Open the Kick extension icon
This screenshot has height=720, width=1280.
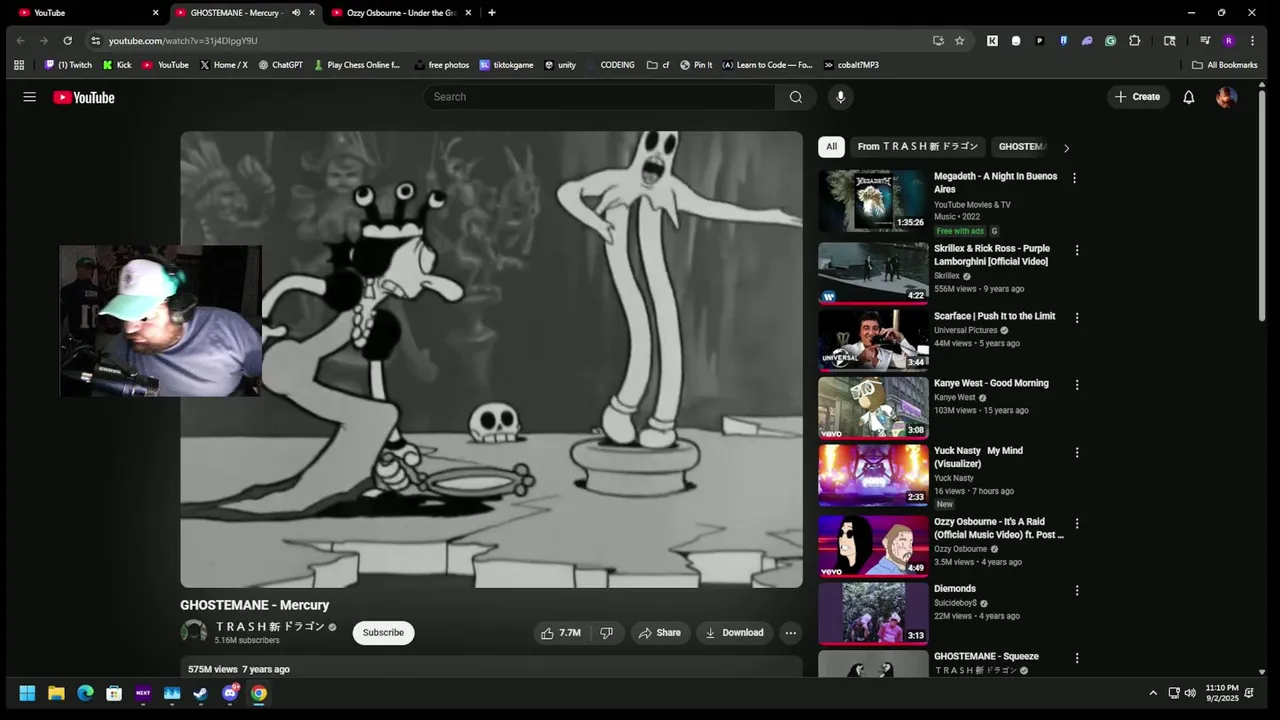click(x=992, y=41)
